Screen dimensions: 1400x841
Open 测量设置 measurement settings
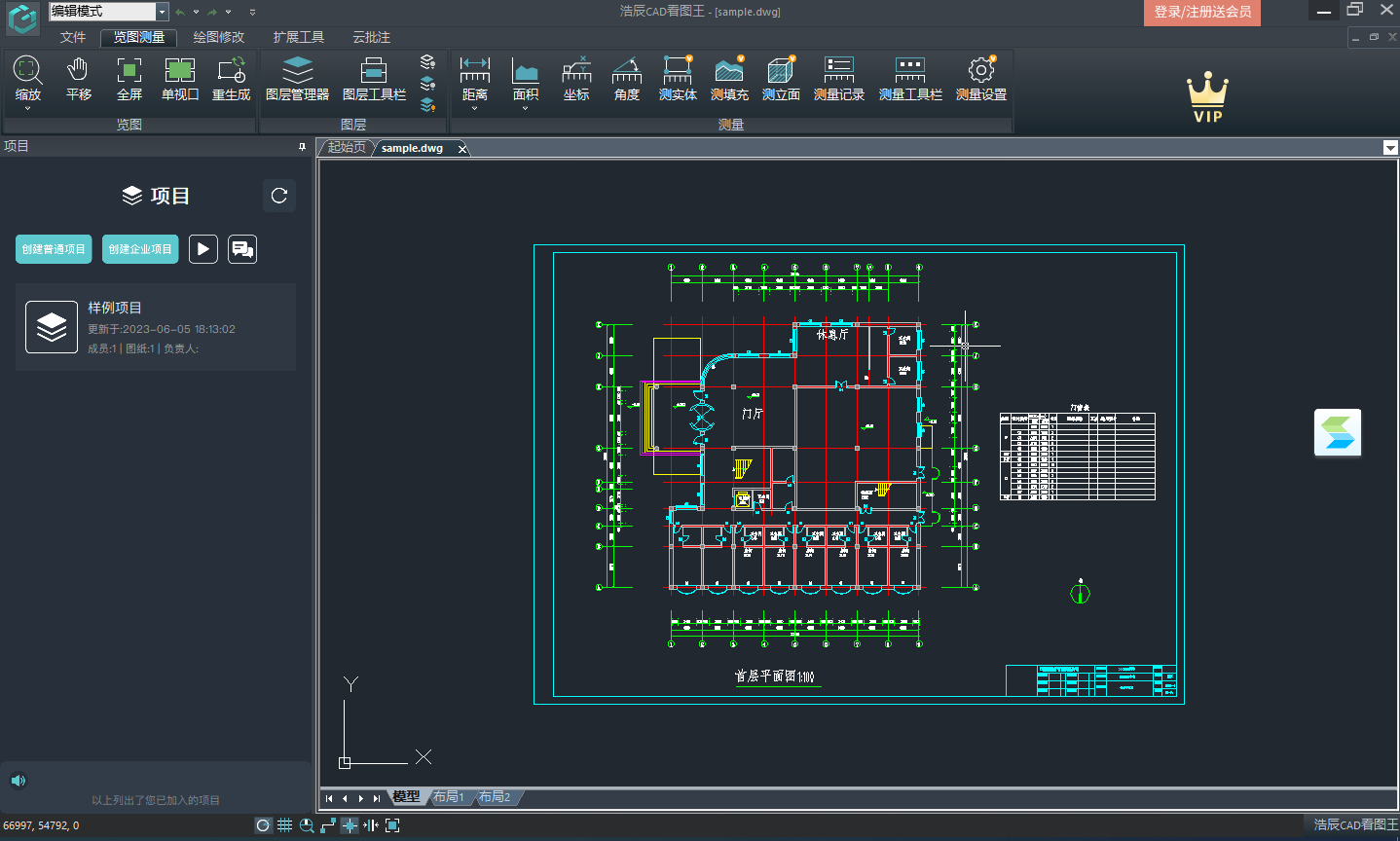(x=981, y=78)
